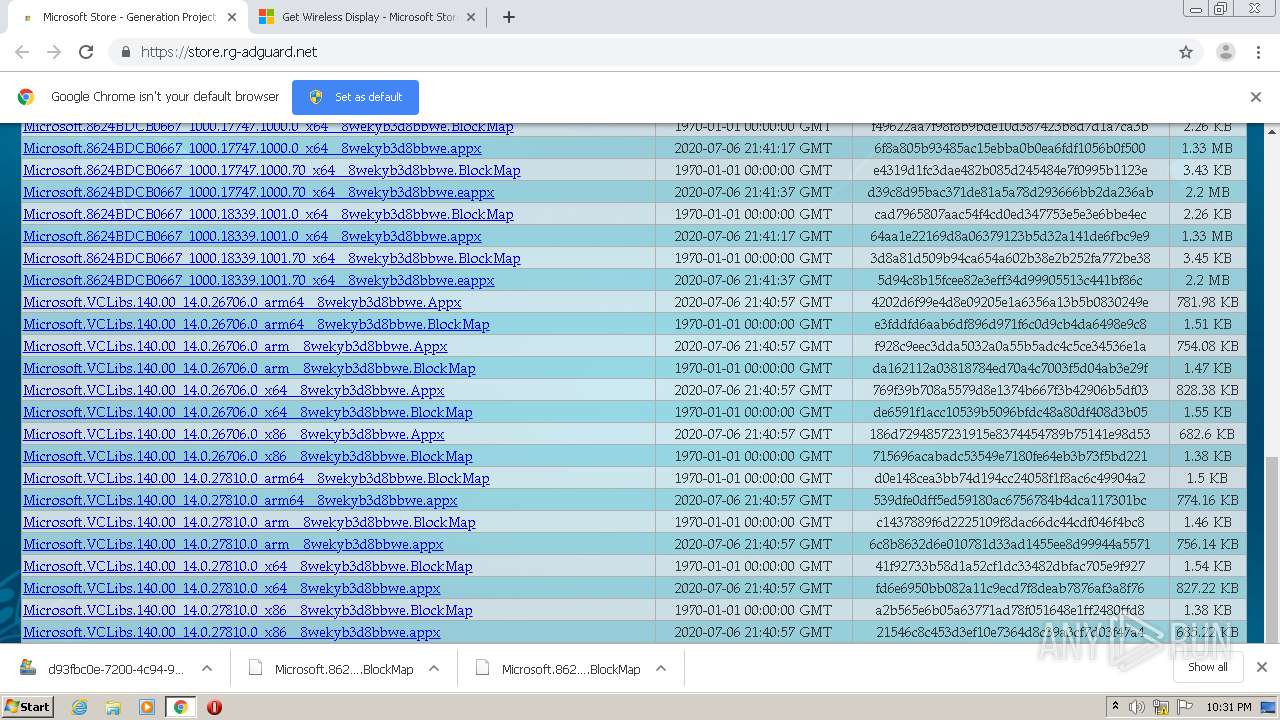This screenshot has width=1280, height=720.
Task: Open VCLibs 14.0.27810.0 x64 BlockMap
Action: 247,567
